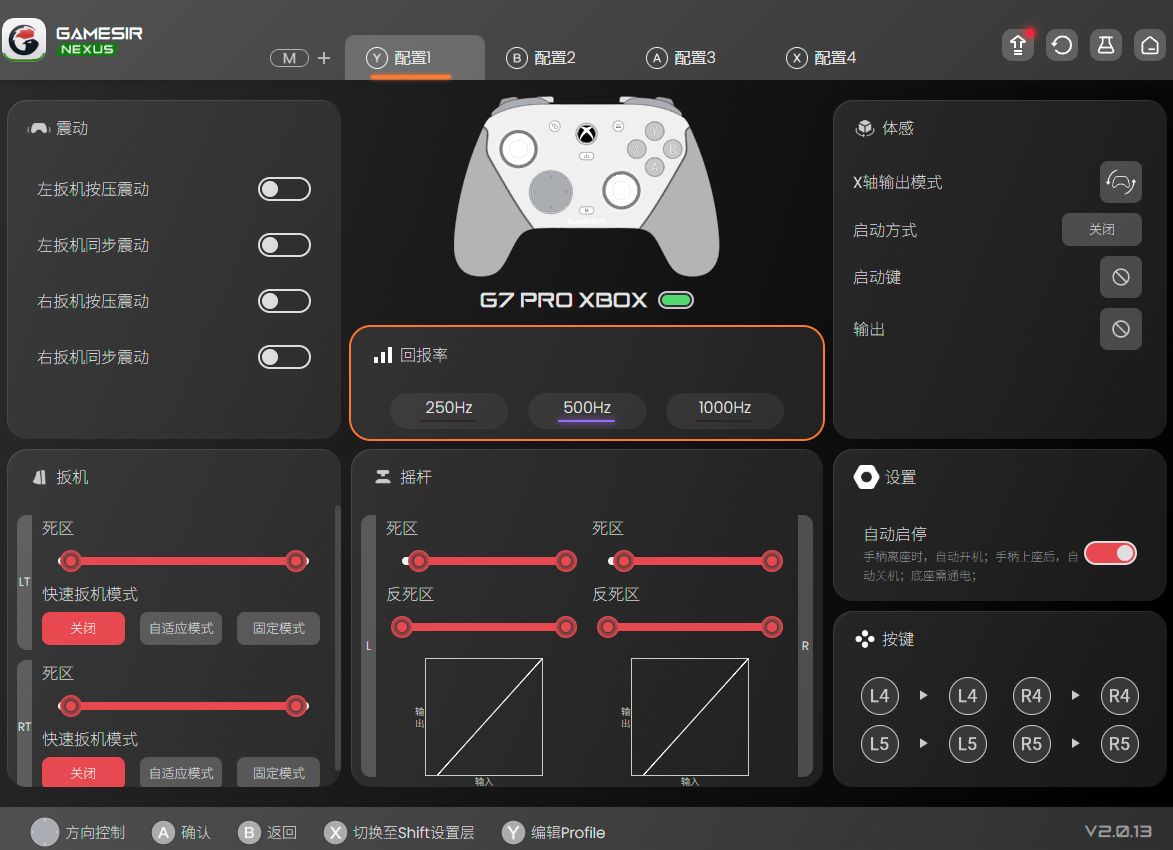Click the L side bar in 摇杆 panel
The width and height of the screenshot is (1173, 850).
coord(368,646)
